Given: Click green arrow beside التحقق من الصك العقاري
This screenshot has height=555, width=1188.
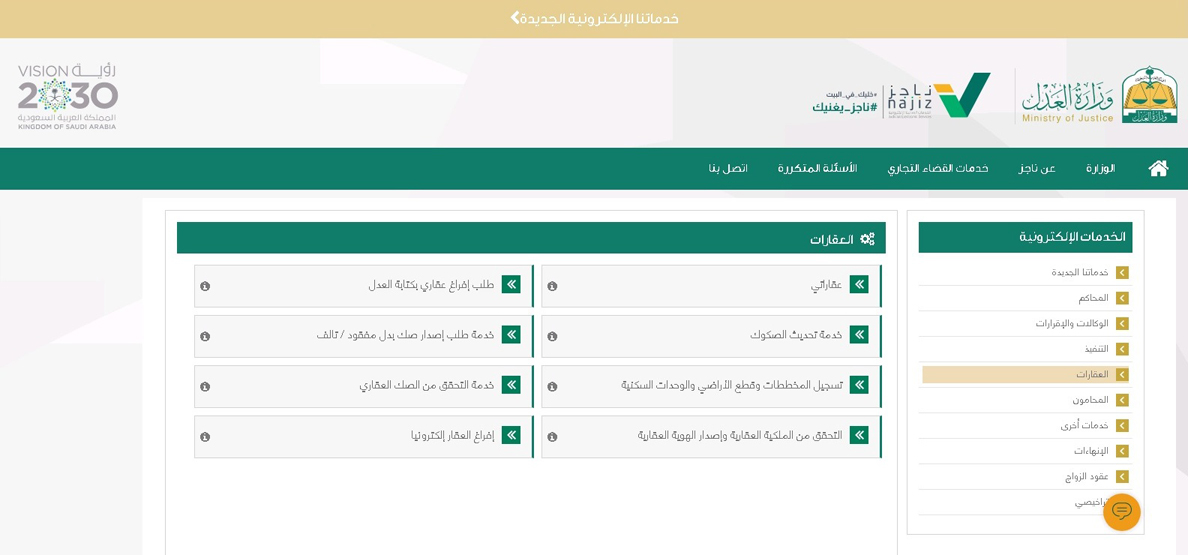Looking at the screenshot, I should [x=511, y=385].
